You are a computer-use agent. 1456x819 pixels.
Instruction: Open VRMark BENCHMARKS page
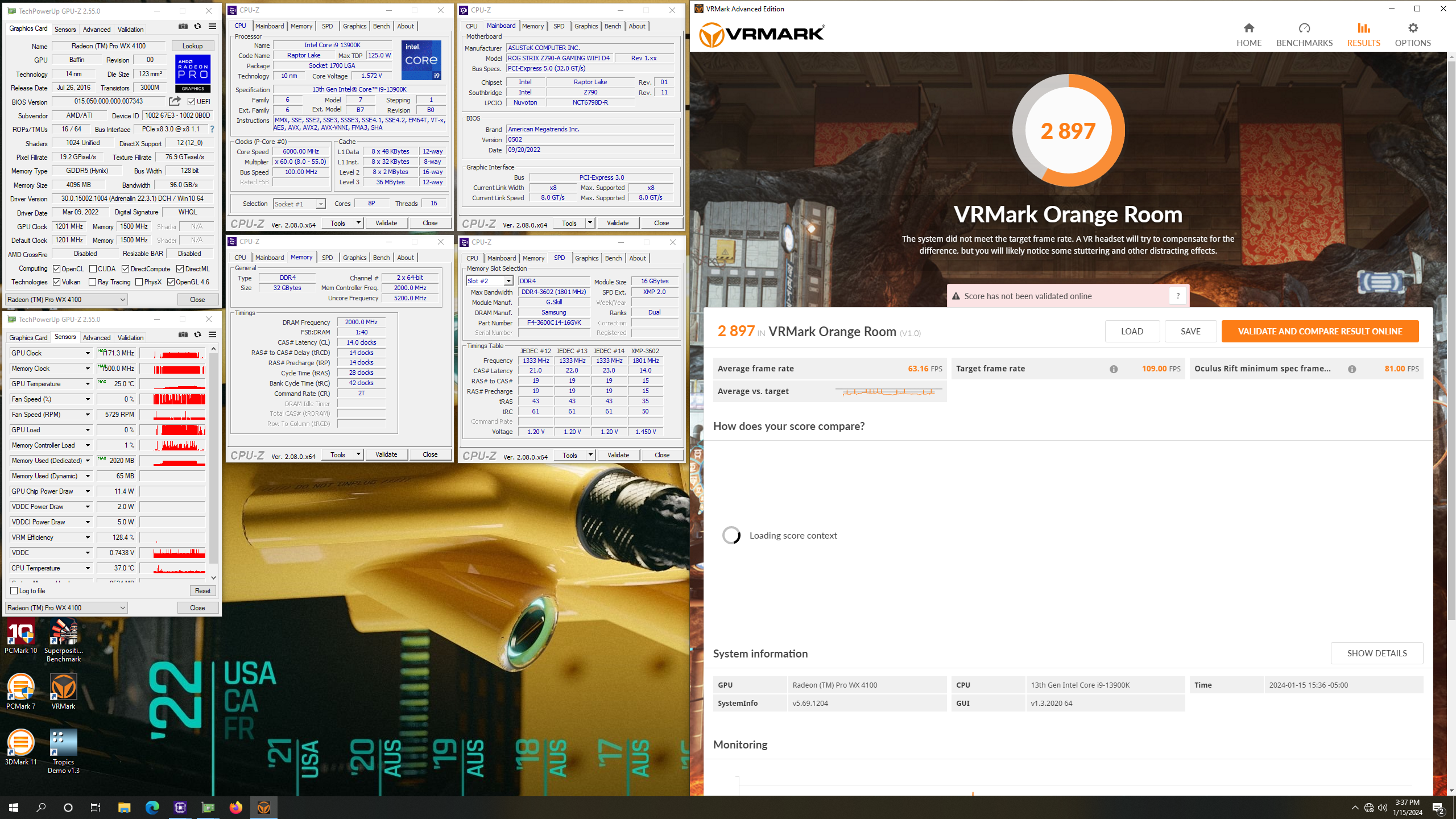coord(1304,35)
